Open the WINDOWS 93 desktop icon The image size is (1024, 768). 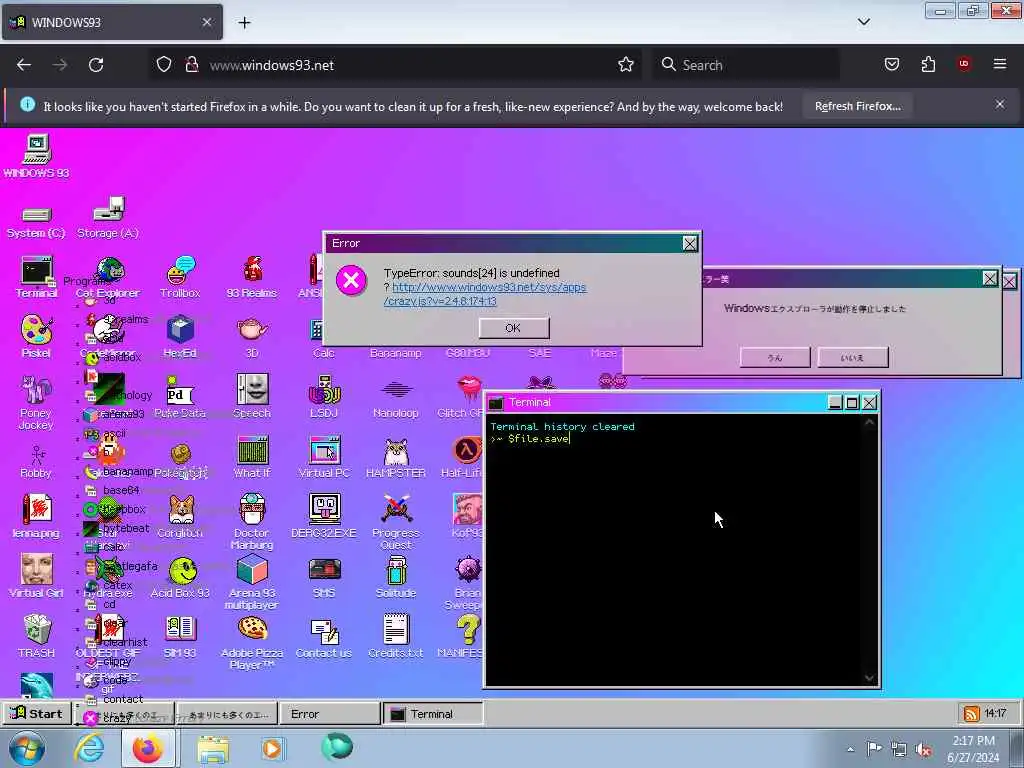(37, 155)
